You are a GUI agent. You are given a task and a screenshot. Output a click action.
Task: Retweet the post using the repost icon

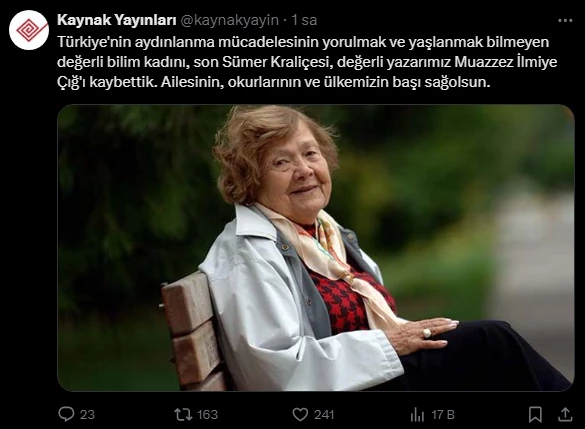click(183, 414)
